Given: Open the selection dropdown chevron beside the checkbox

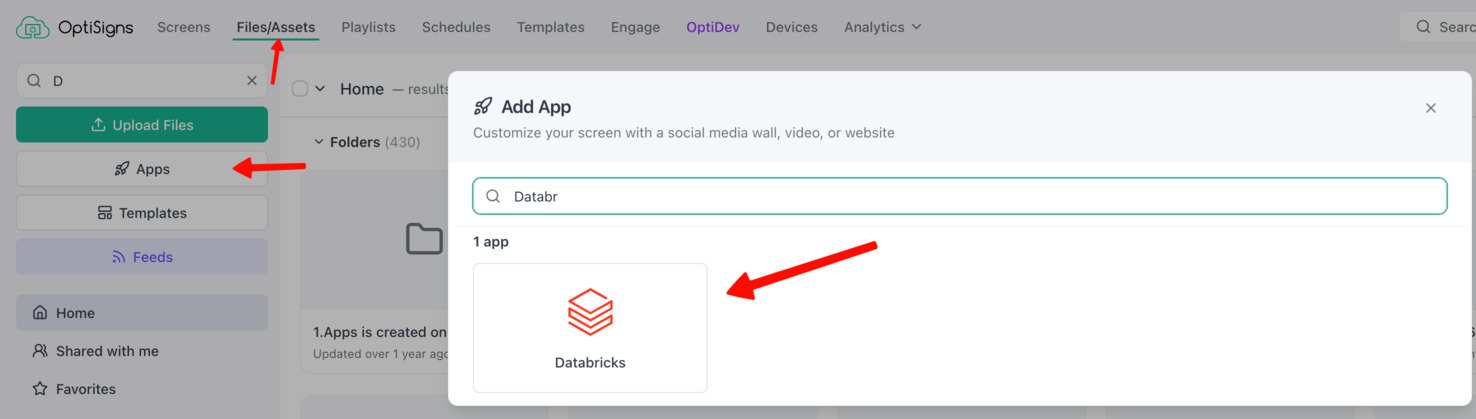Looking at the screenshot, I should [x=320, y=89].
